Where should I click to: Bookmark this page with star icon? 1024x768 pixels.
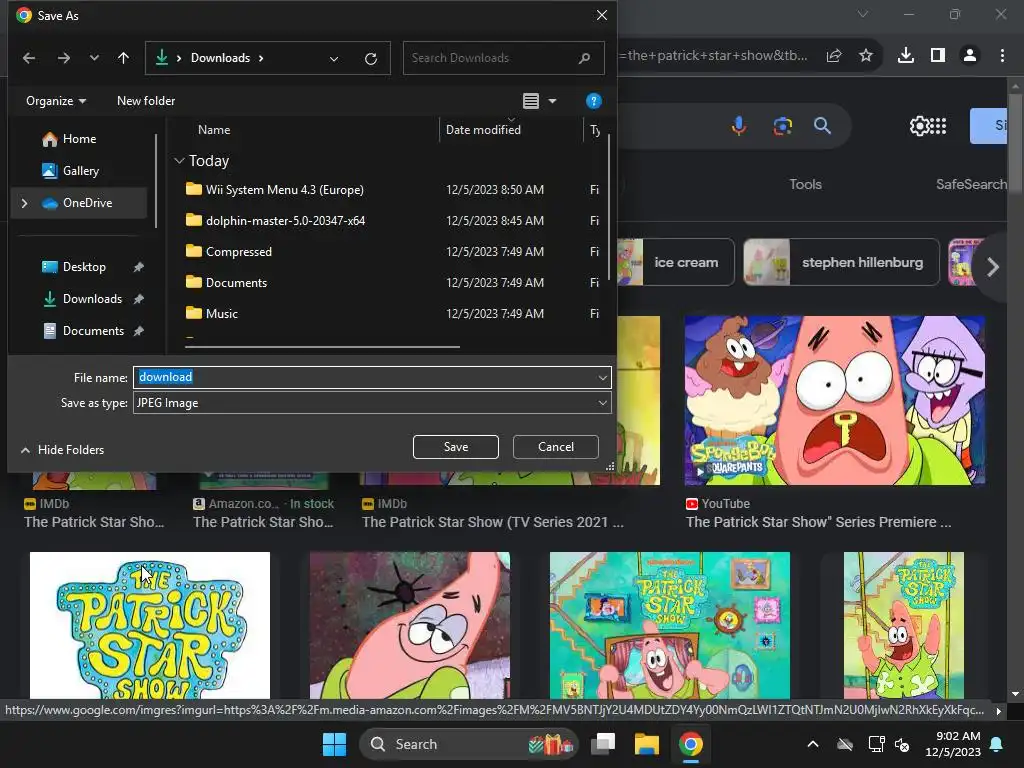[866, 56]
